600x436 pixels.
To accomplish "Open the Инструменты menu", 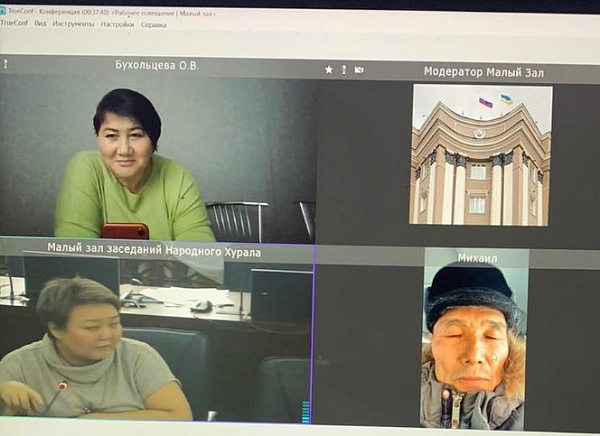I will click(73, 23).
